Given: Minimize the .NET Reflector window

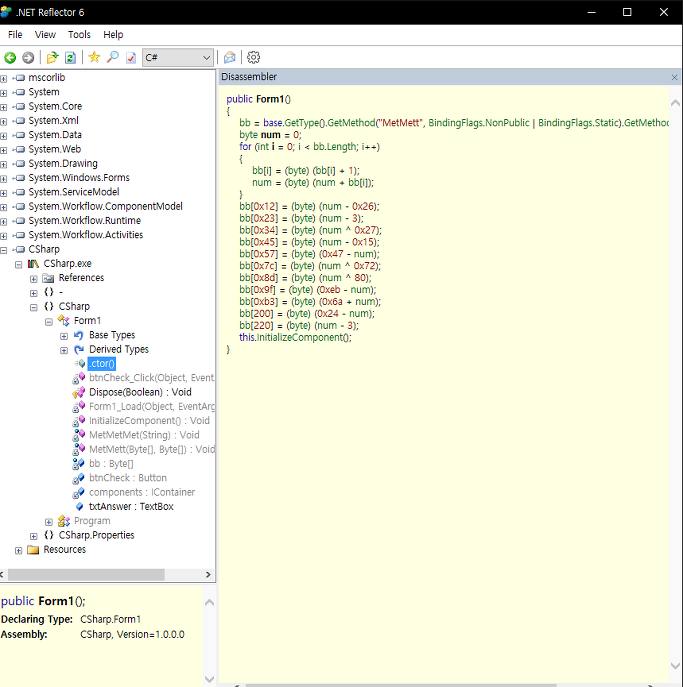Looking at the screenshot, I should [591, 12].
